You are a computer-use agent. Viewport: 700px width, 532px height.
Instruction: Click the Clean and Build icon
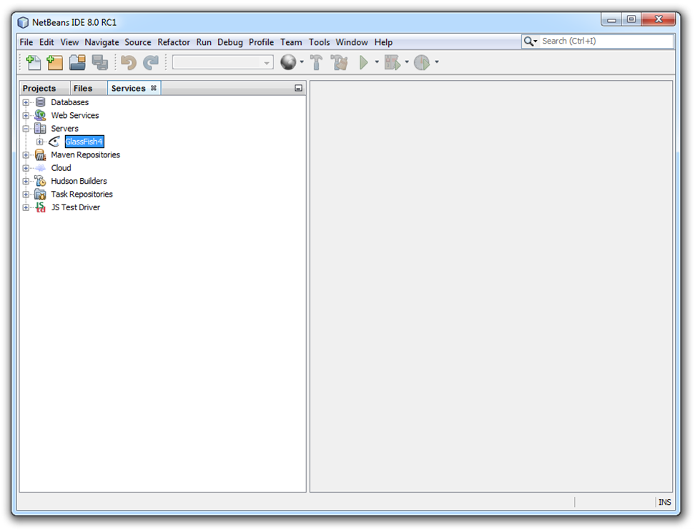[x=339, y=62]
